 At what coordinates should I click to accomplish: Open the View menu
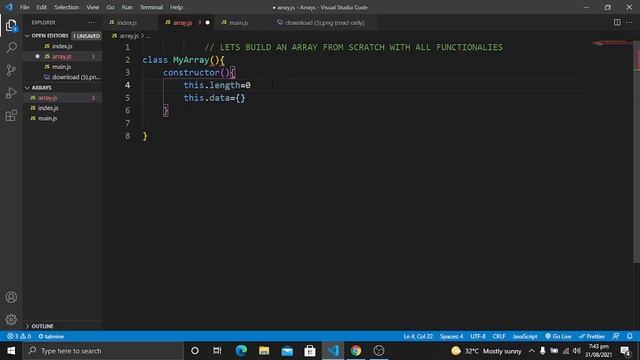coord(93,7)
